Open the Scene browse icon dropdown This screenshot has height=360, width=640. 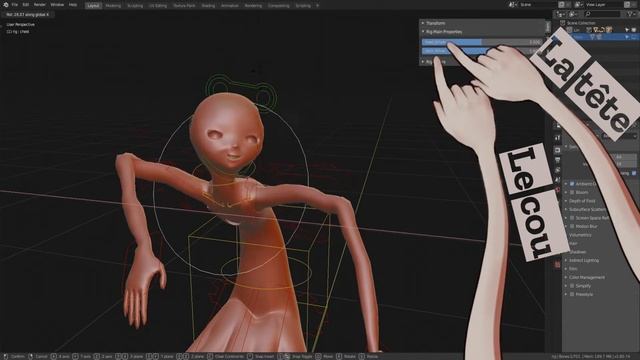[513, 5]
